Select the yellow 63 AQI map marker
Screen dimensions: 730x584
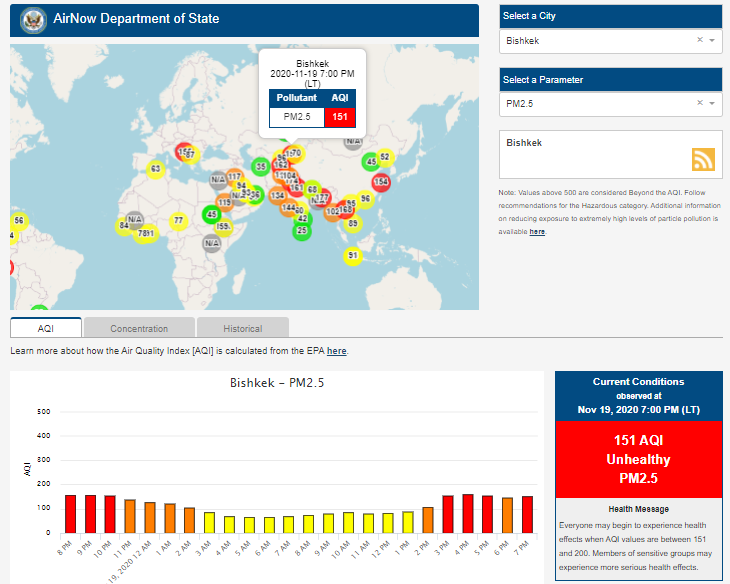[x=155, y=169]
